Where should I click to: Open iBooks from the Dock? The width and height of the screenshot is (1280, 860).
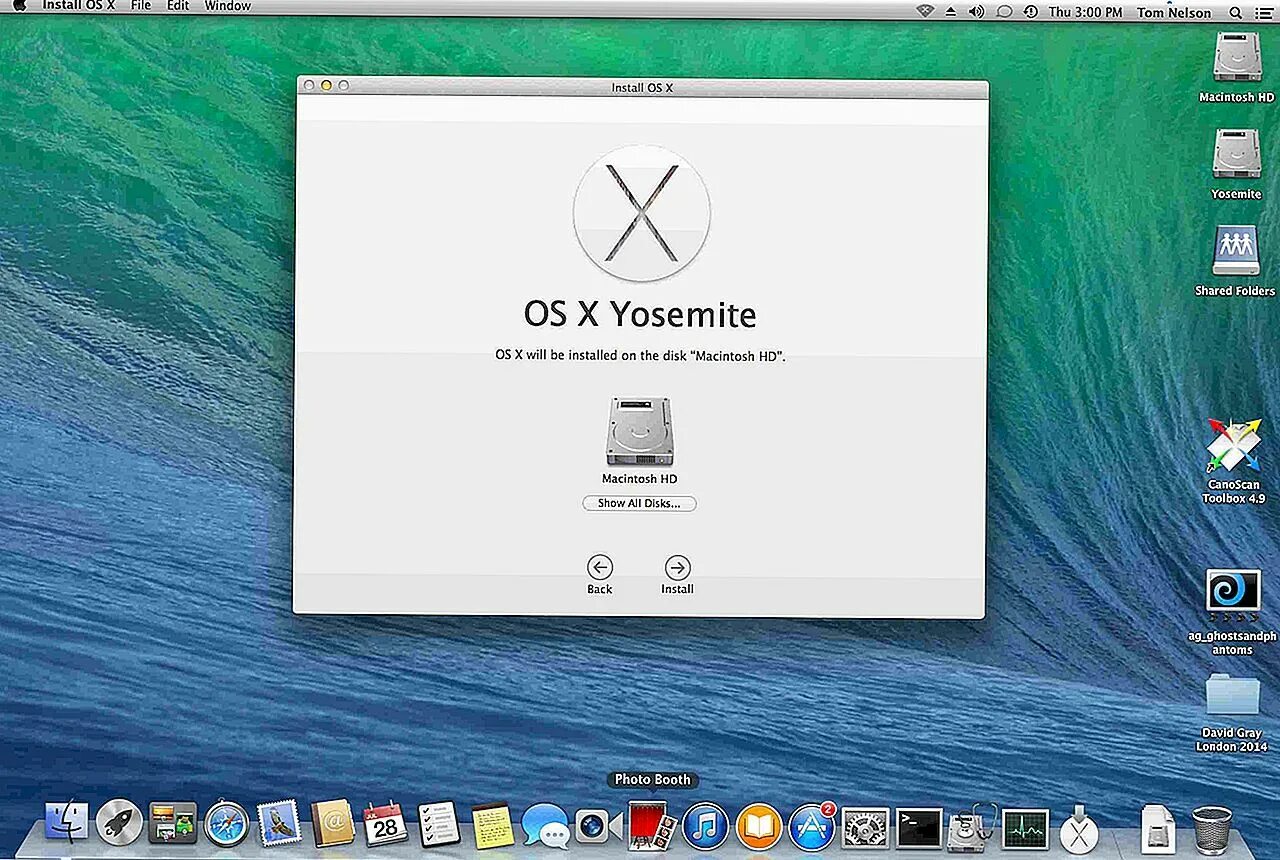[759, 826]
